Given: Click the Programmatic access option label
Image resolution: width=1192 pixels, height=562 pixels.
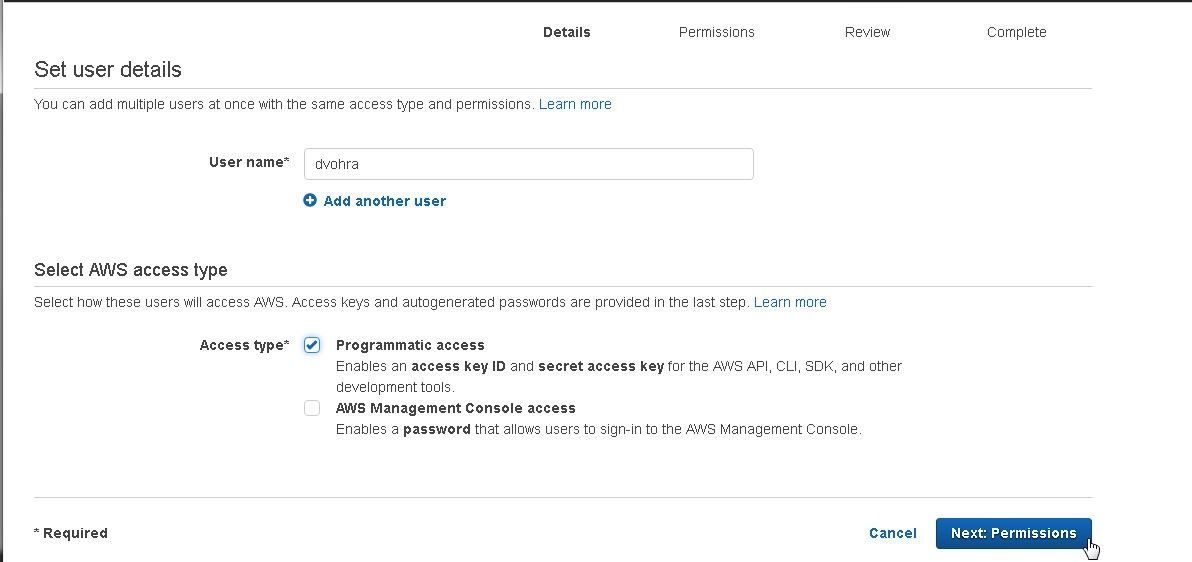Looking at the screenshot, I should pos(410,345).
